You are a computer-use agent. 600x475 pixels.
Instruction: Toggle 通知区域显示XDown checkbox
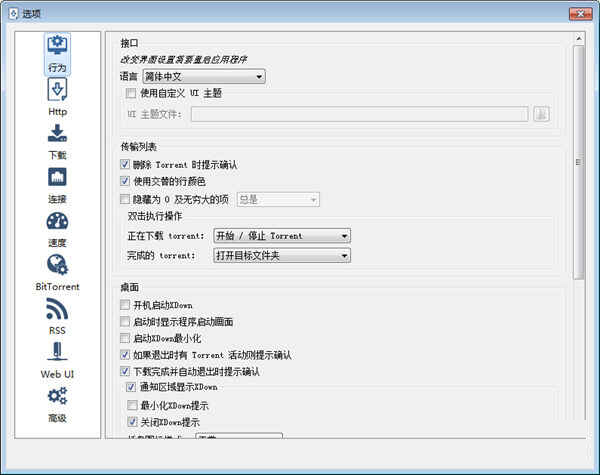(131, 387)
